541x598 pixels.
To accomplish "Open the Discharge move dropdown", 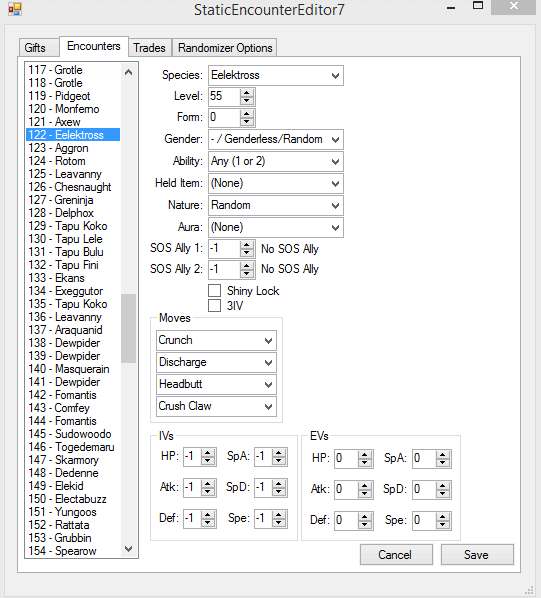I will pos(216,362).
